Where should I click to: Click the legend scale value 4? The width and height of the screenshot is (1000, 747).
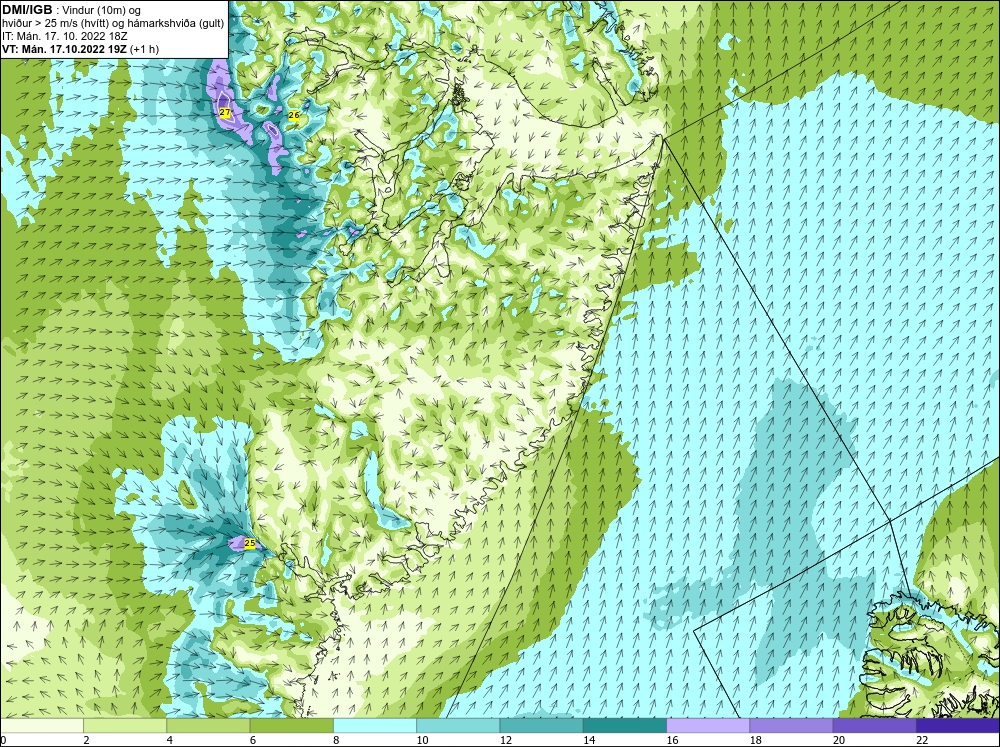point(170,740)
